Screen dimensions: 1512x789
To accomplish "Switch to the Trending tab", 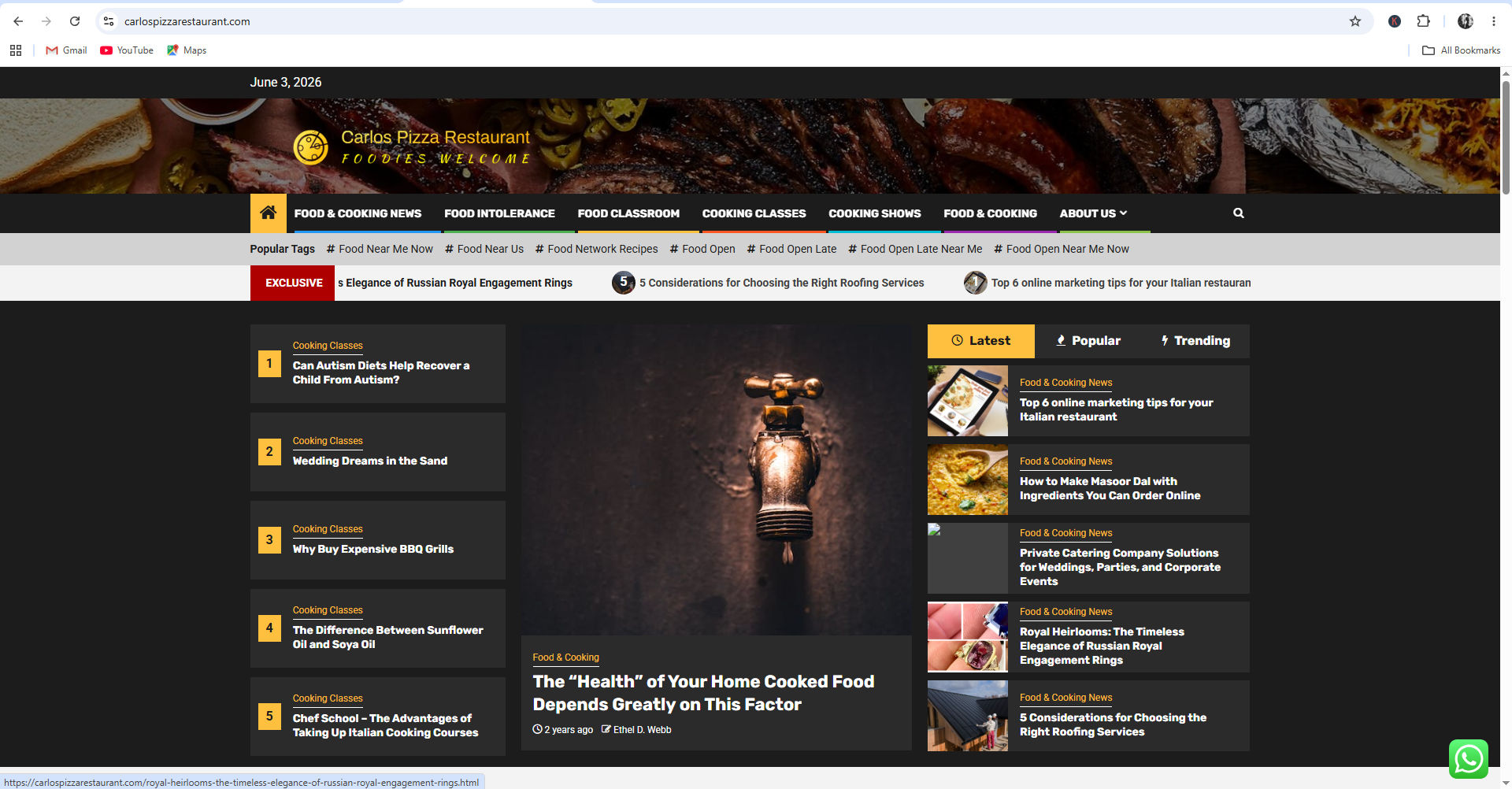I will point(1195,341).
